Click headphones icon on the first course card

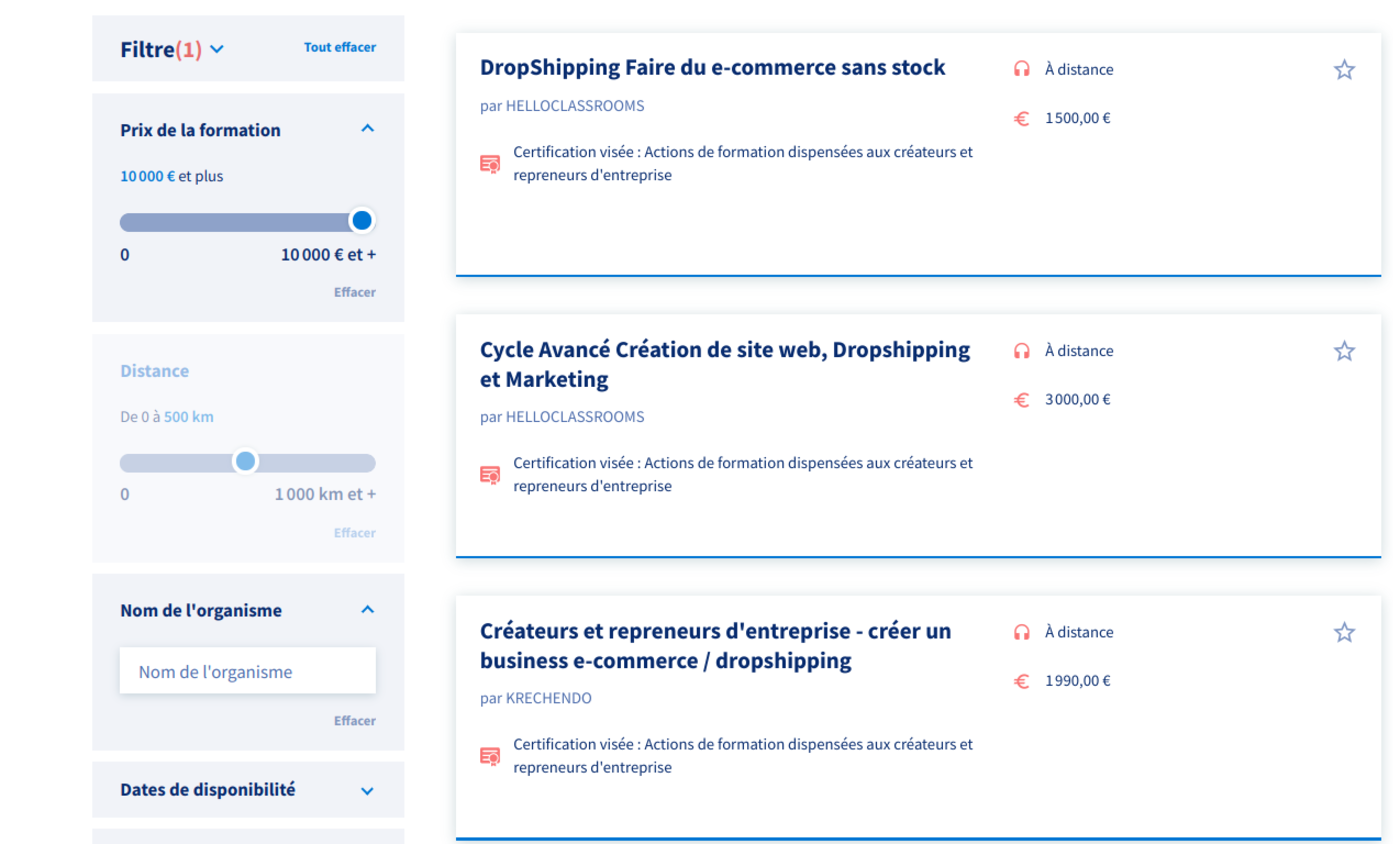pos(1021,70)
